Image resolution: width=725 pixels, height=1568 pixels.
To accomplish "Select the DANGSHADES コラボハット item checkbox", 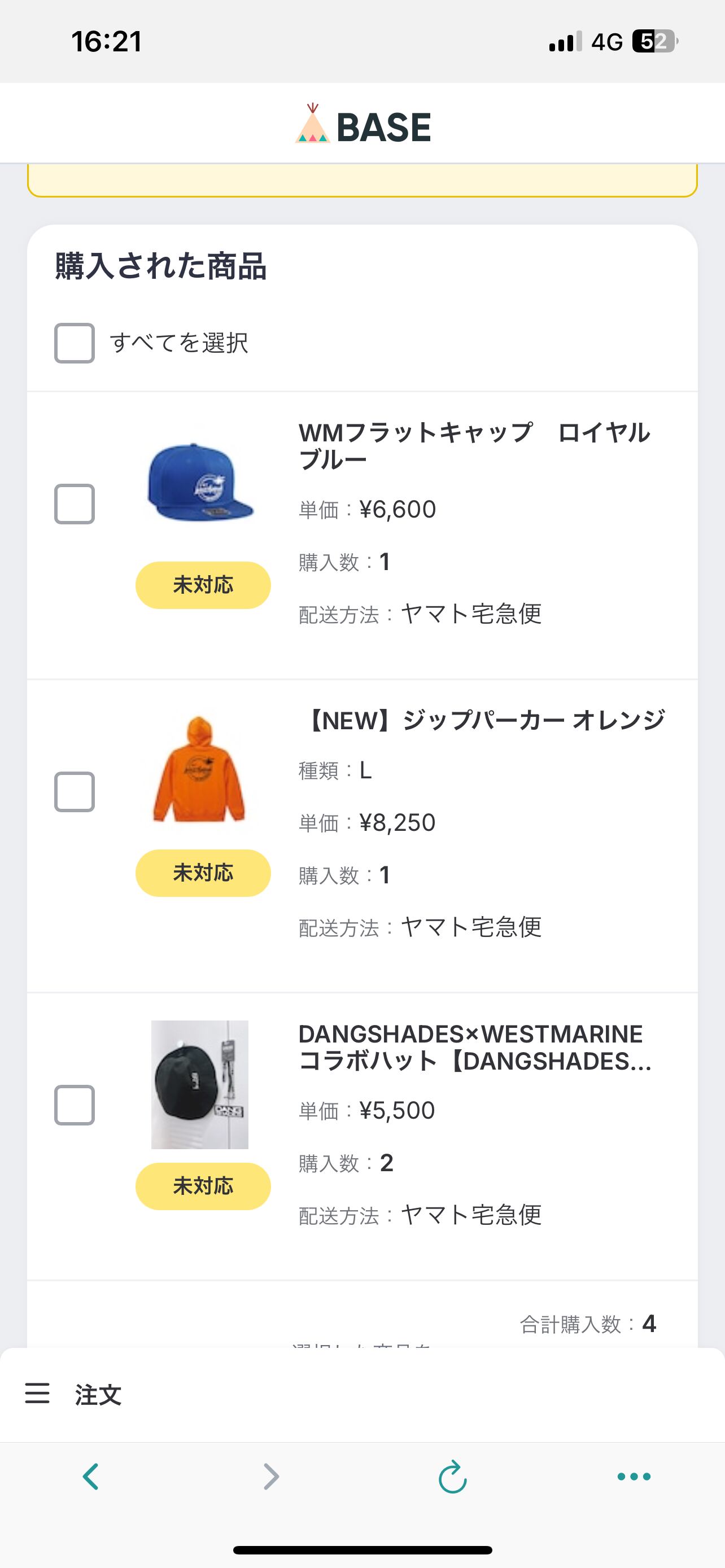I will 75,1105.
